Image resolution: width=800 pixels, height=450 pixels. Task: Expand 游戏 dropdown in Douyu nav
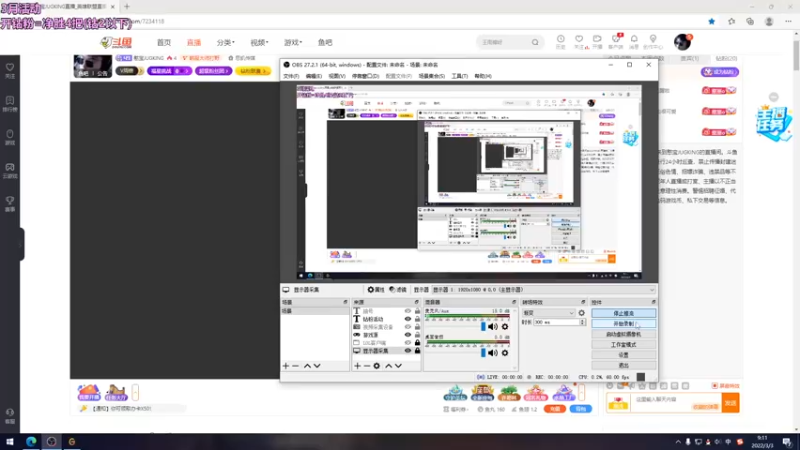tap(293, 42)
